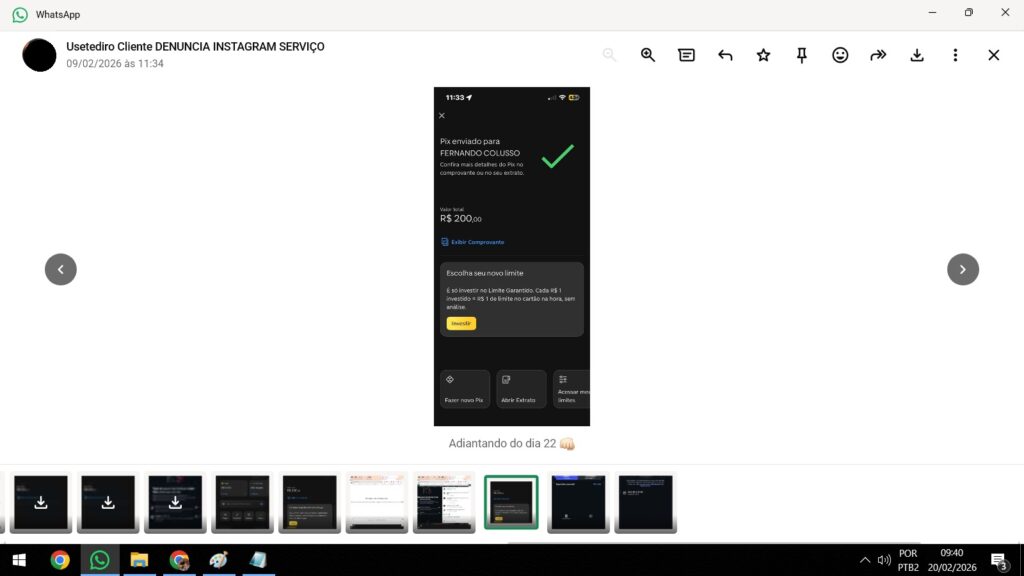This screenshot has width=1024, height=576.
Task: Select the first thumbnail with download icon
Action: 40,503
